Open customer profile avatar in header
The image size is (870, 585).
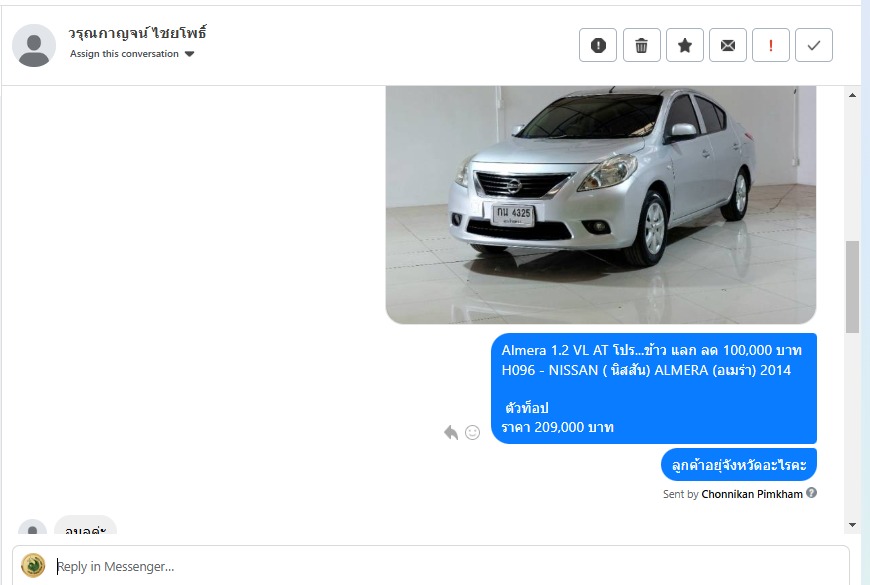click(x=34, y=46)
